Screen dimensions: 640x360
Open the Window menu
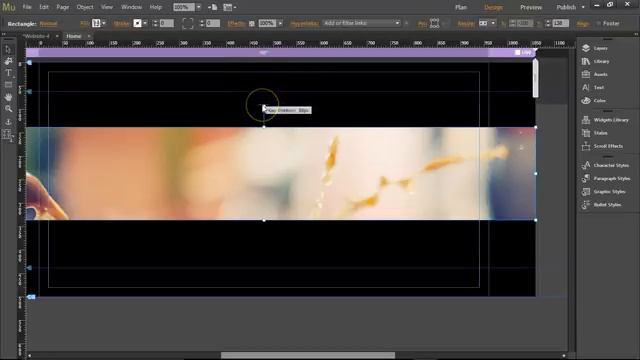(x=131, y=7)
